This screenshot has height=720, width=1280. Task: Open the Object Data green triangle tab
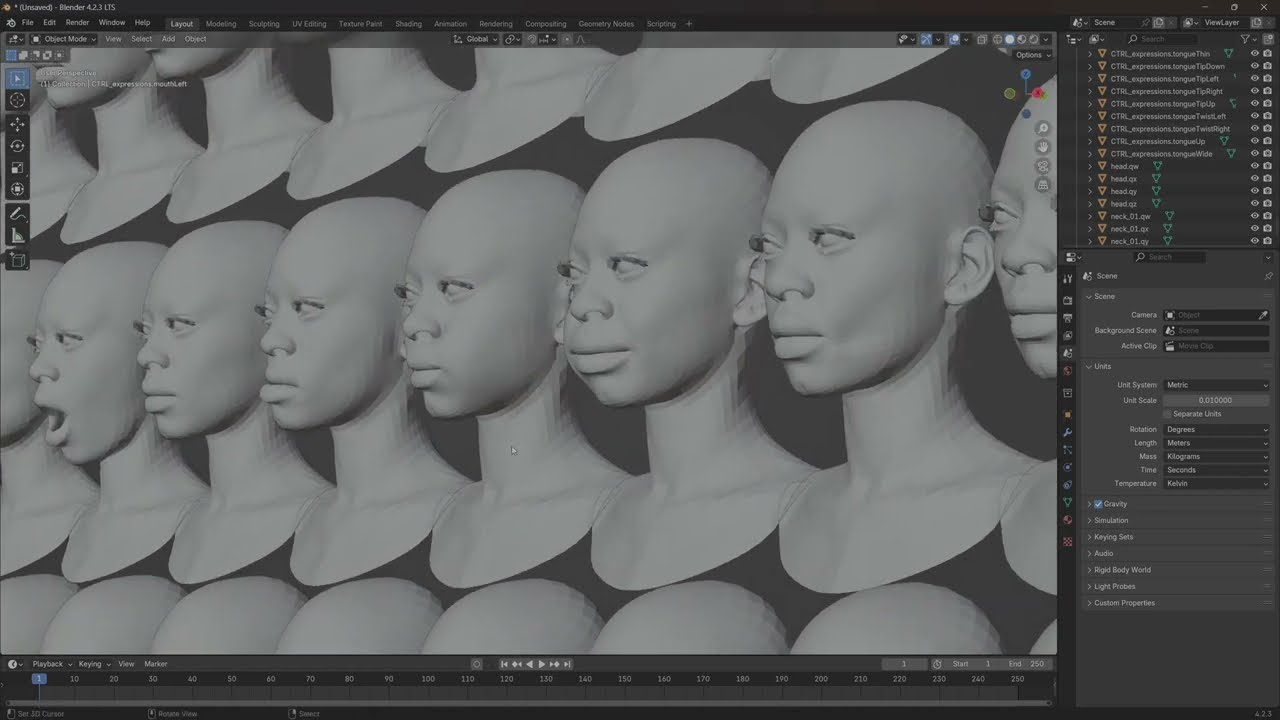(x=1068, y=502)
